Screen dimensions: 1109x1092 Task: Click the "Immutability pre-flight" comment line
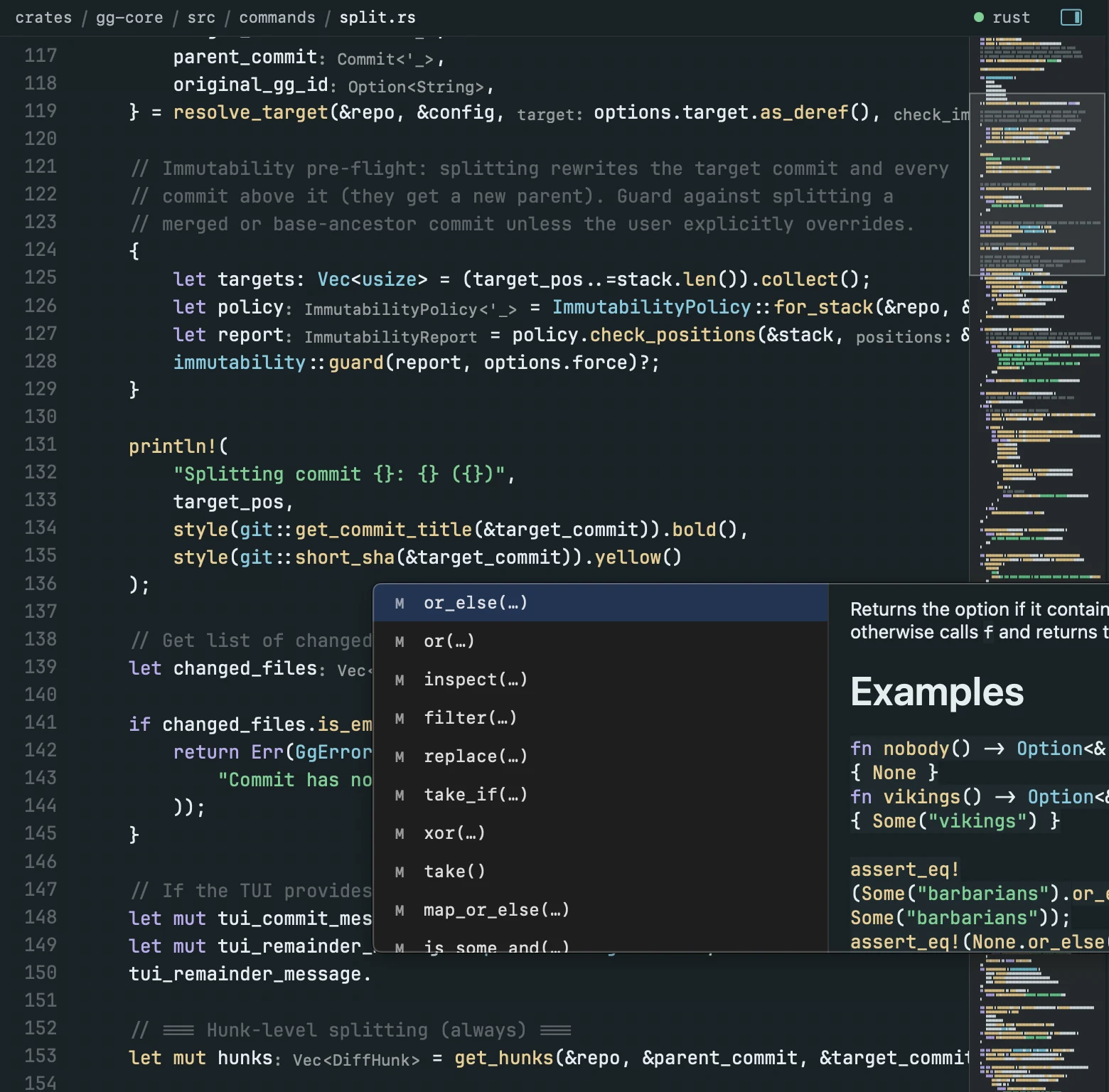[x=540, y=168]
